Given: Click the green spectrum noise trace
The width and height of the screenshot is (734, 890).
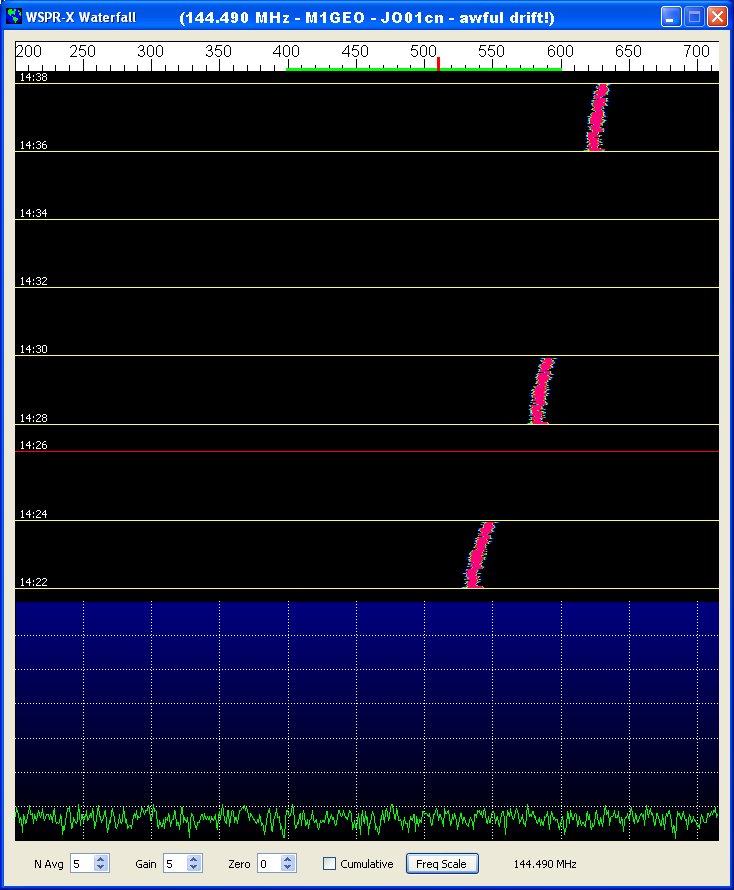Looking at the screenshot, I should tap(367, 820).
